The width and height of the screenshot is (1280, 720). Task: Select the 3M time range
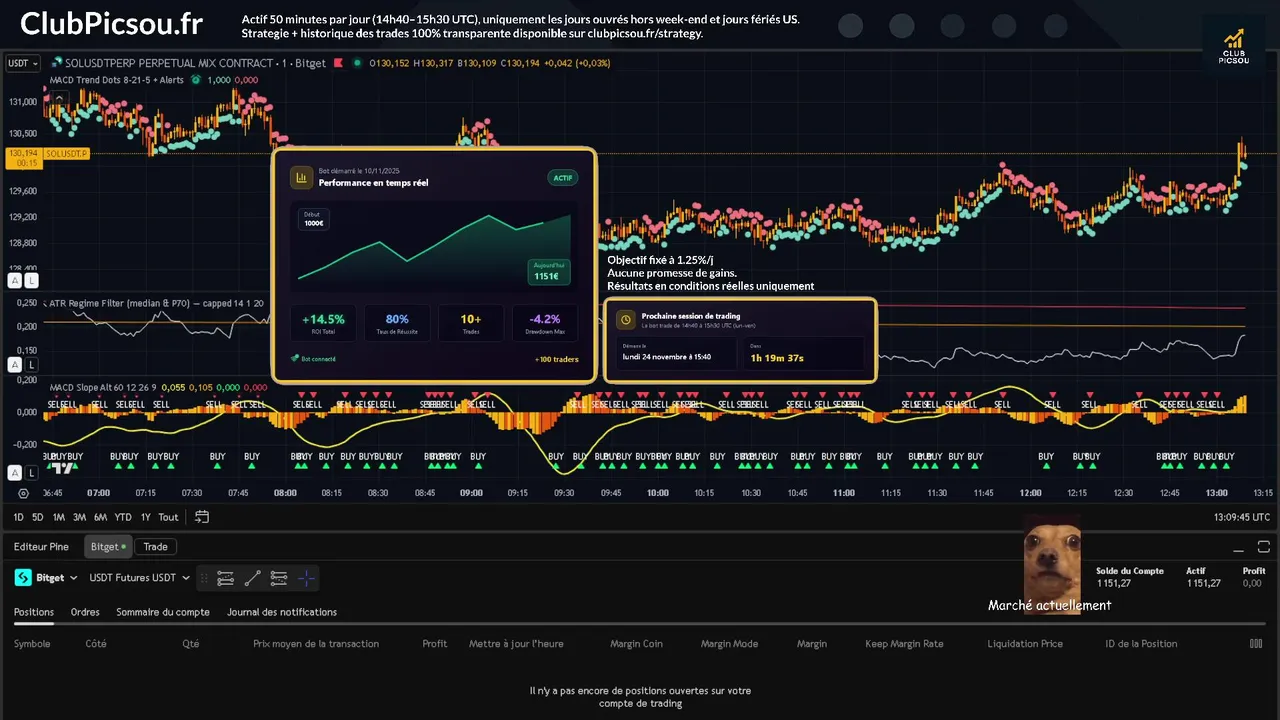click(79, 517)
